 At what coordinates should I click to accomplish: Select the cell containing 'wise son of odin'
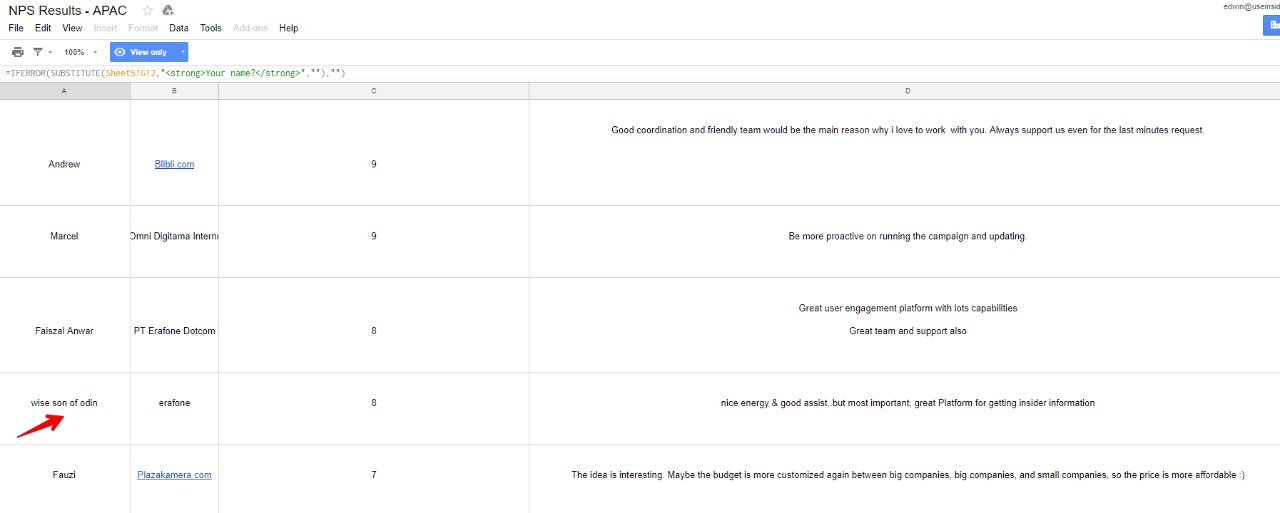pos(64,403)
